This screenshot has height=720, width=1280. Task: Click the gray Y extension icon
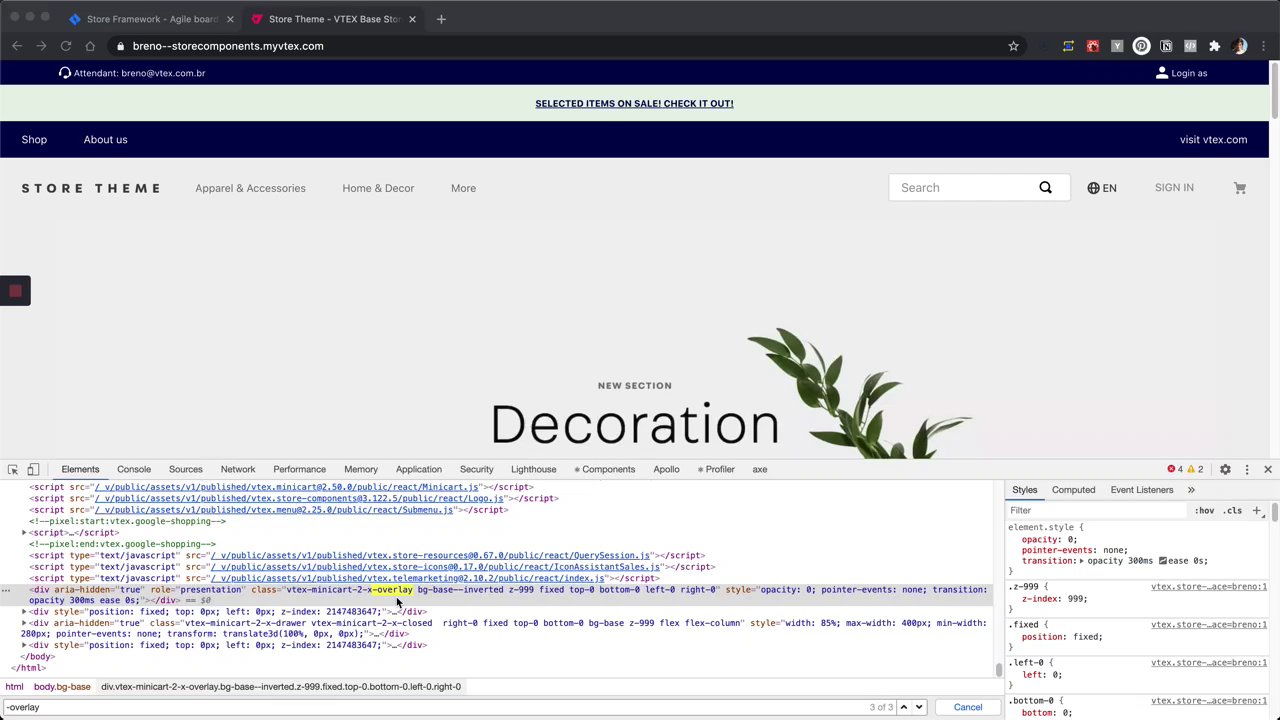coord(1117,46)
